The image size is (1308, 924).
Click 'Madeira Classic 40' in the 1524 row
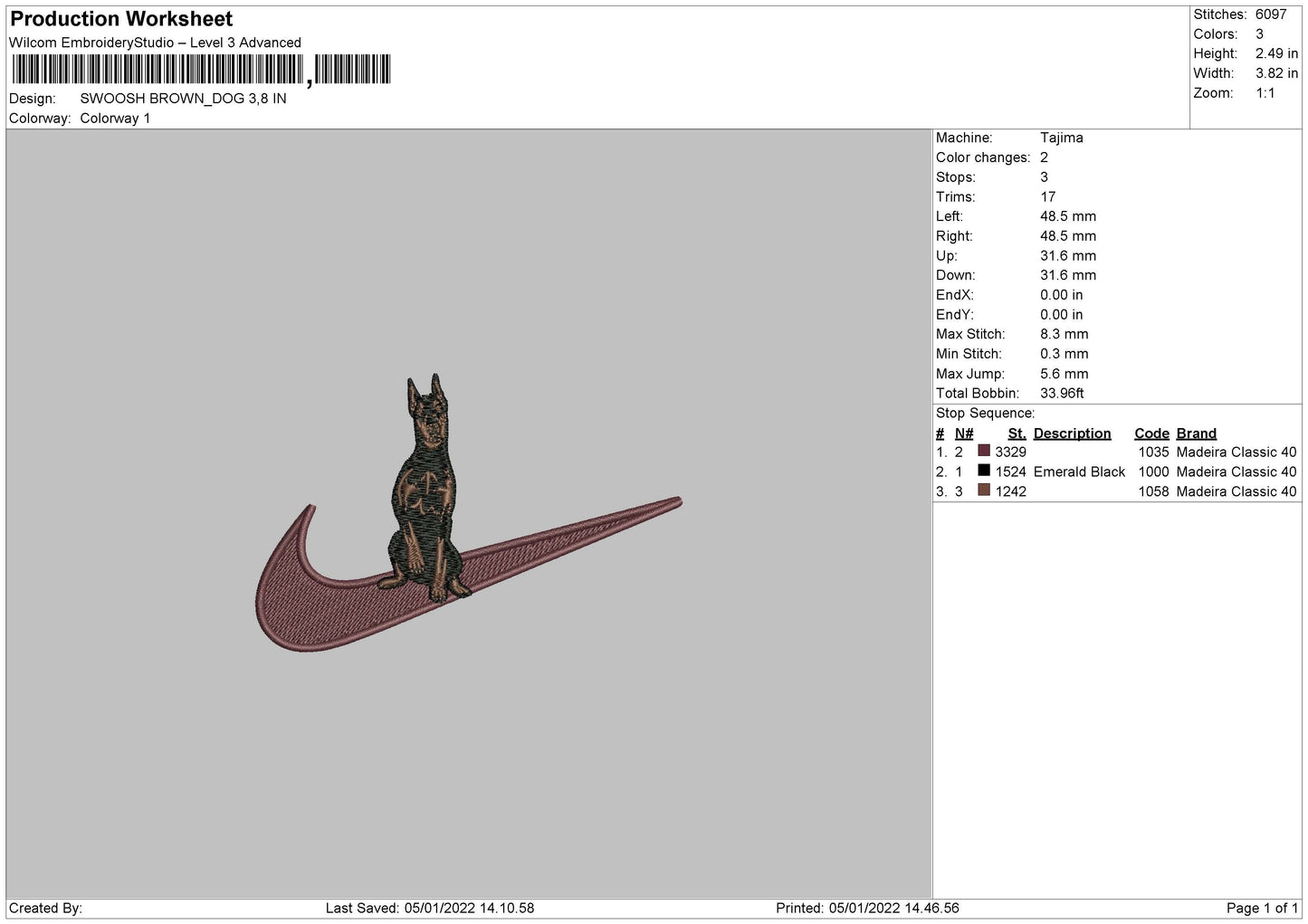point(1236,472)
